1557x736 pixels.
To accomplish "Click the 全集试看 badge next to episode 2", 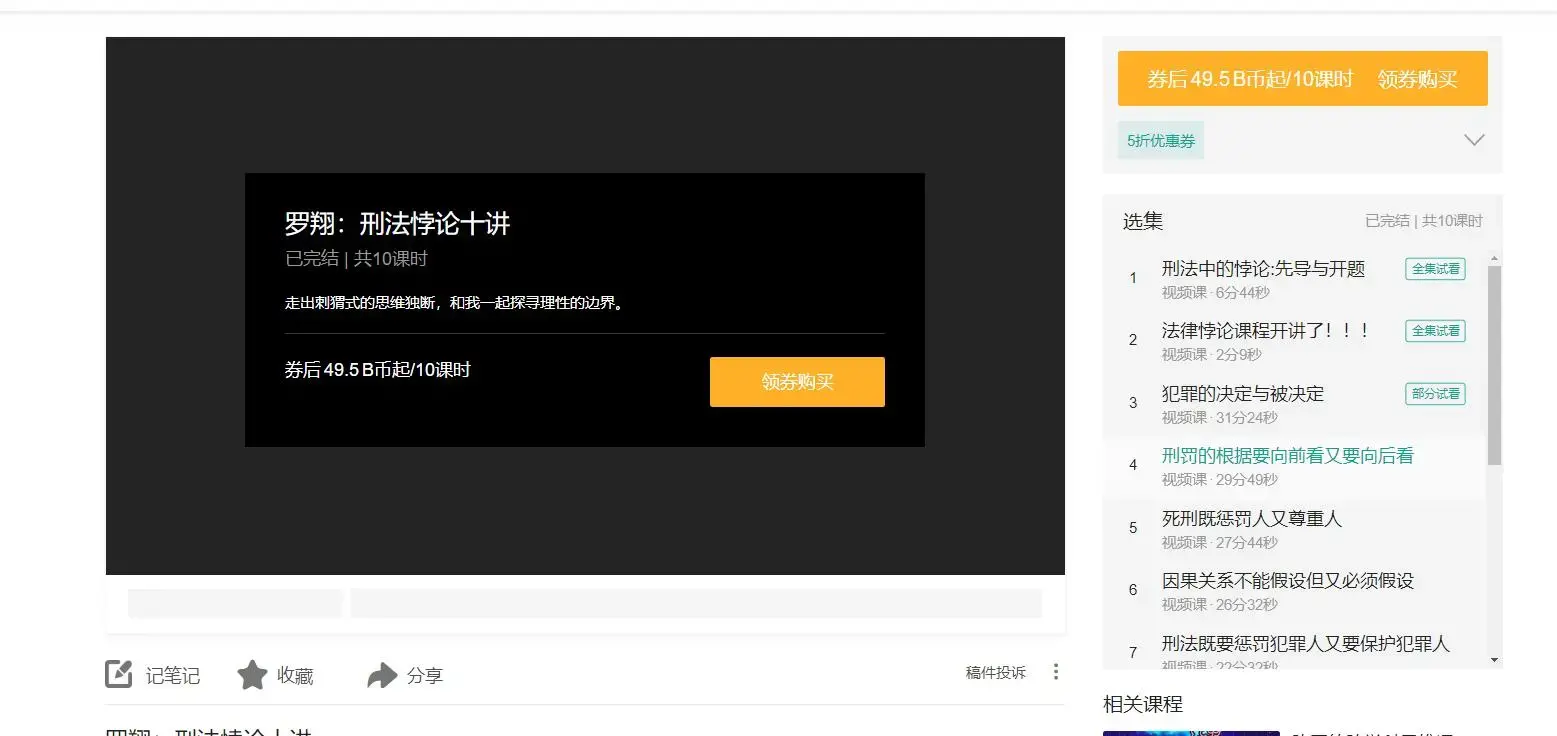I will [x=1435, y=331].
